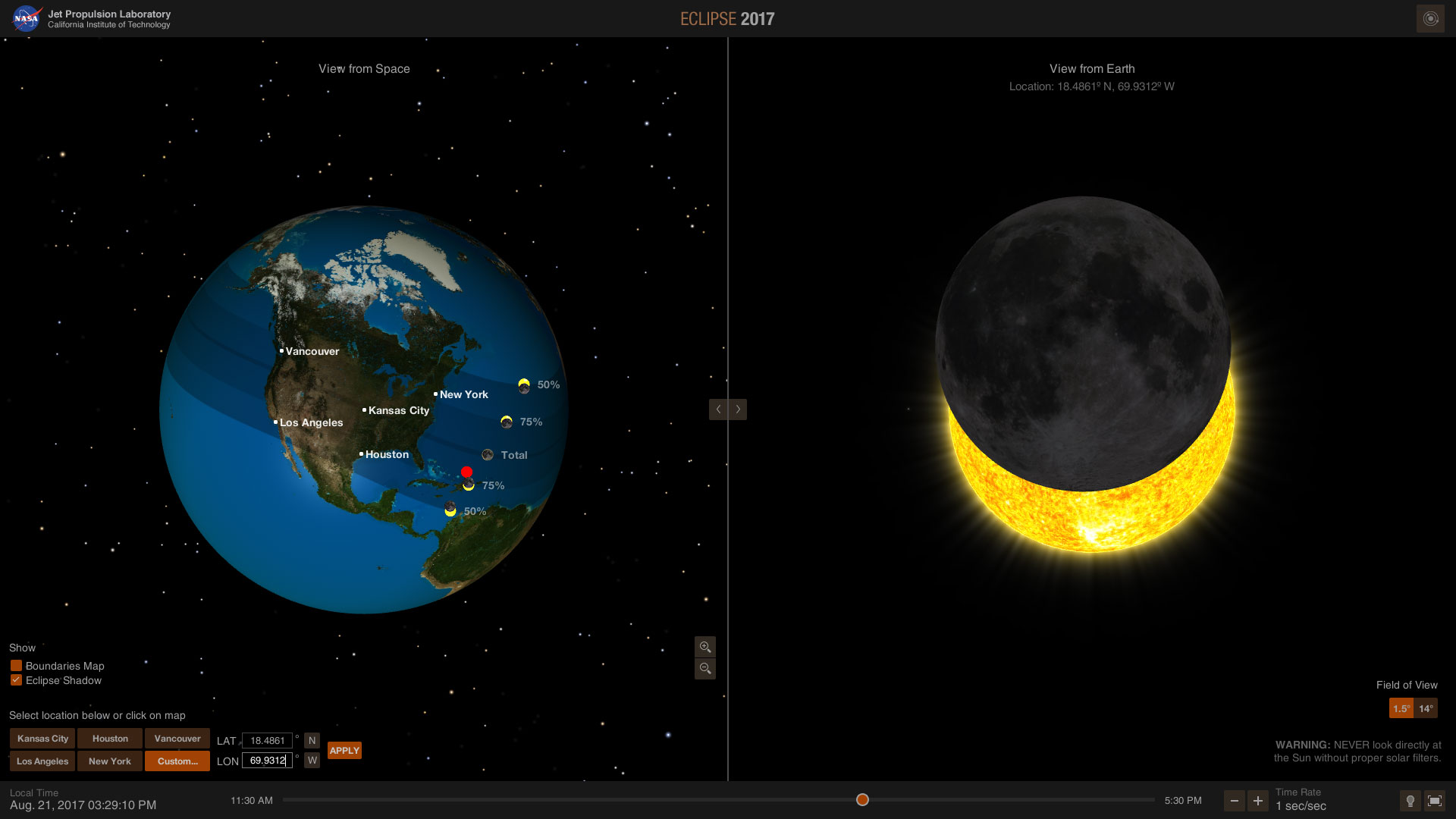Toggle latitude hemisphere to N

click(x=312, y=740)
